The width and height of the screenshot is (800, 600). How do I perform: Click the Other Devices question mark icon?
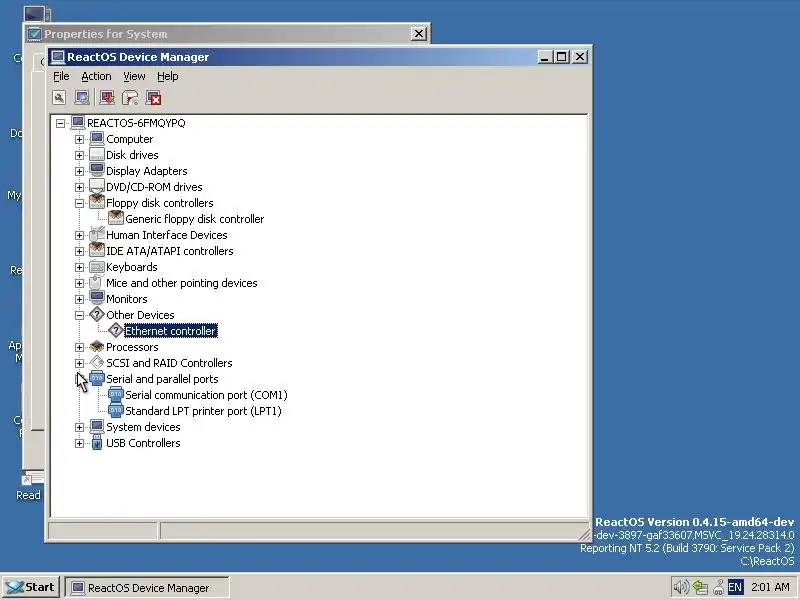tap(96, 315)
